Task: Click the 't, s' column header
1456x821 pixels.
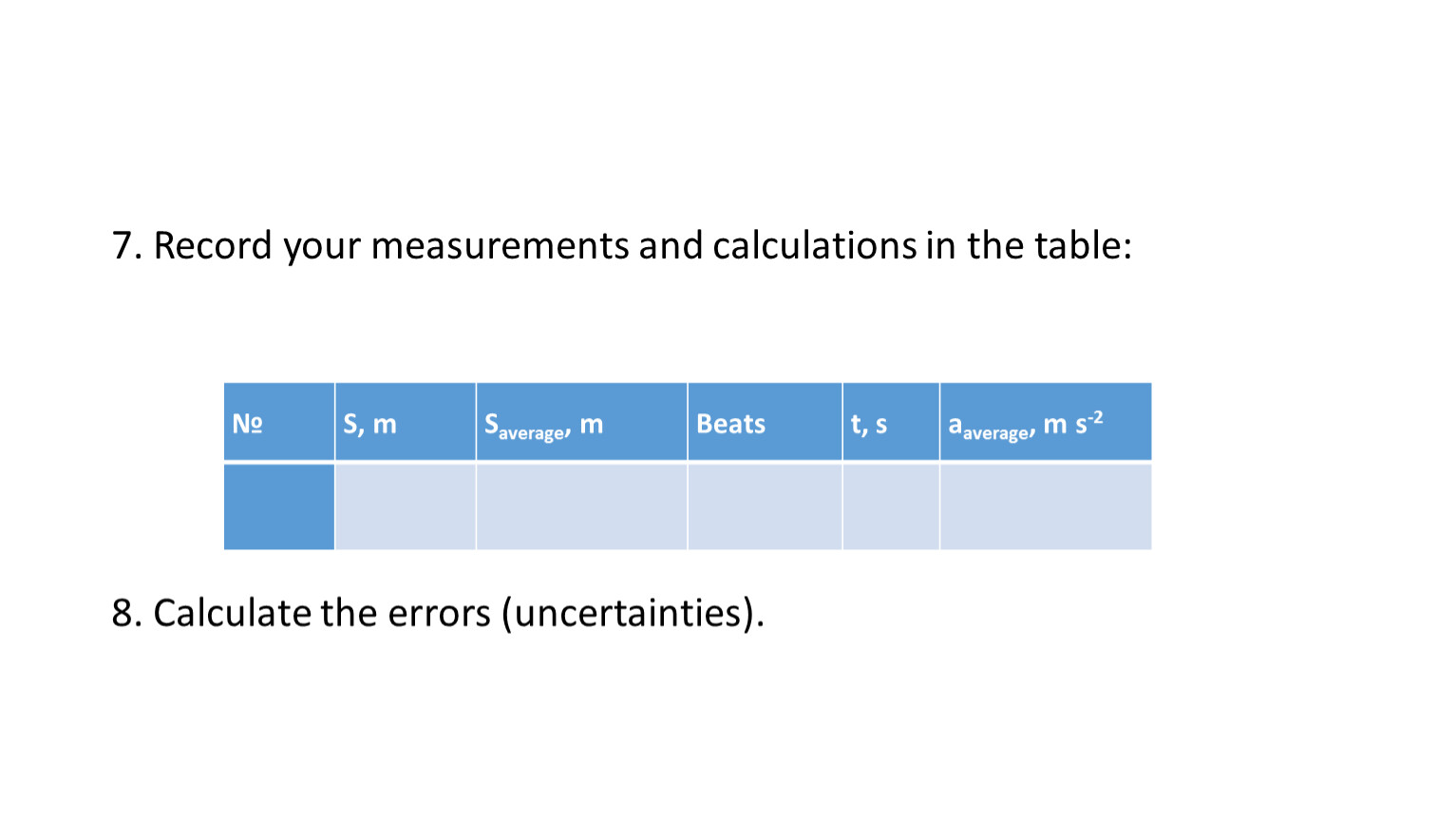Action: point(890,423)
